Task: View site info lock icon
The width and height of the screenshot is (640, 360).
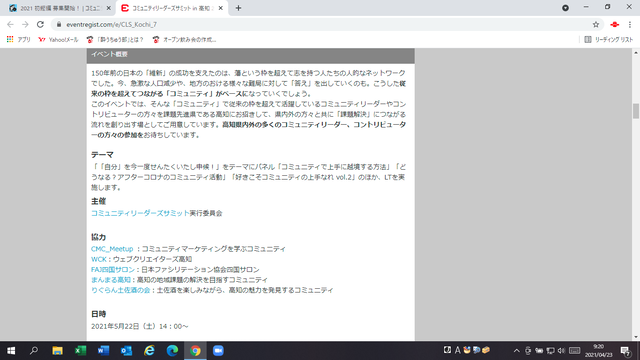Action: 59,24
